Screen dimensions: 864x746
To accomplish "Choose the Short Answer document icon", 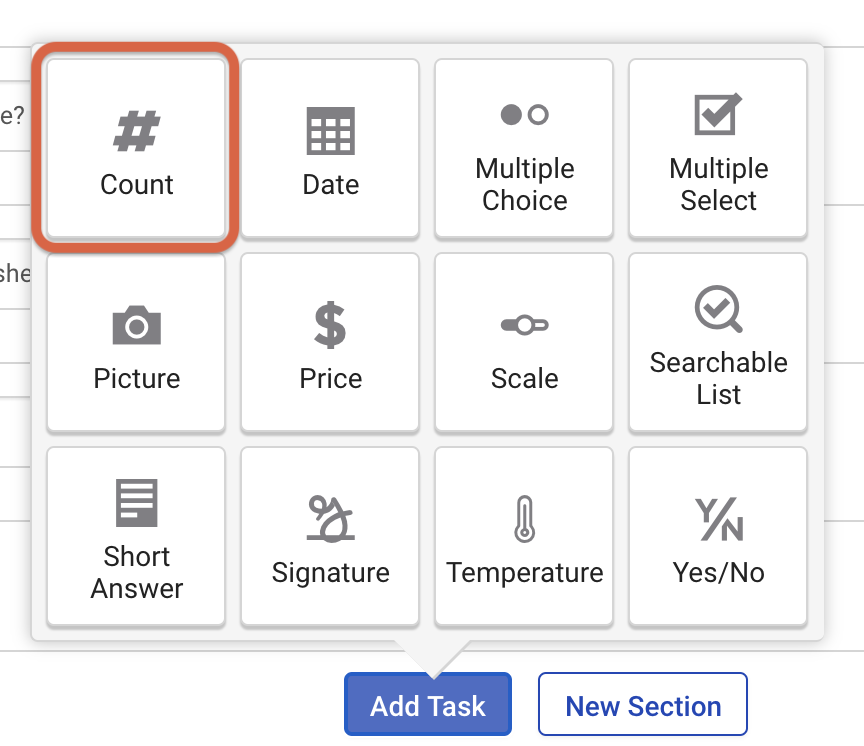I will click(x=137, y=503).
